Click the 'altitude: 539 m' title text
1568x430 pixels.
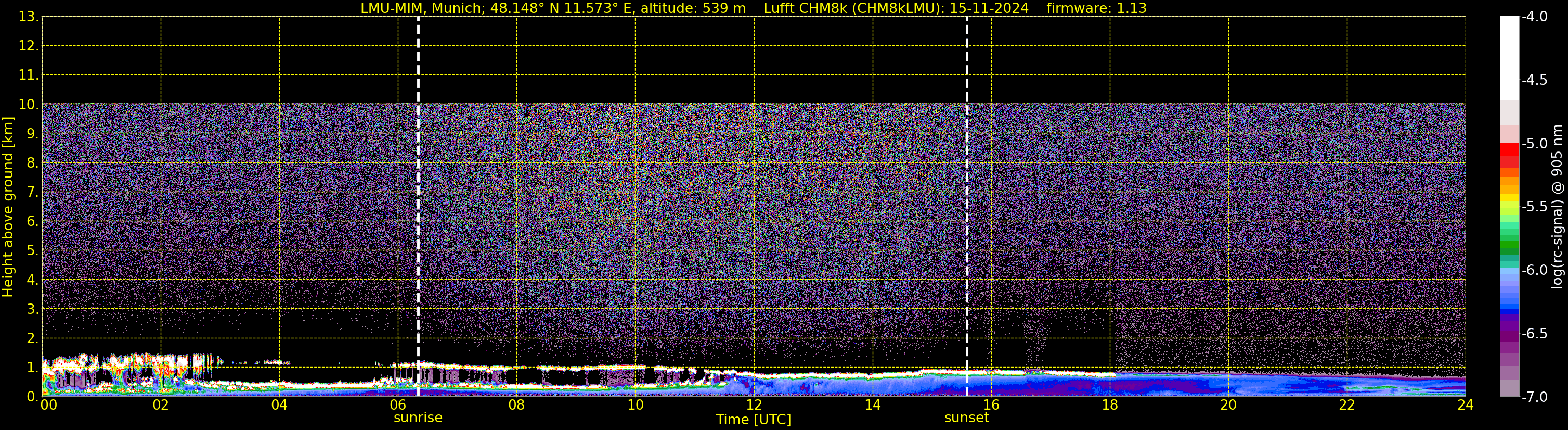693,8
